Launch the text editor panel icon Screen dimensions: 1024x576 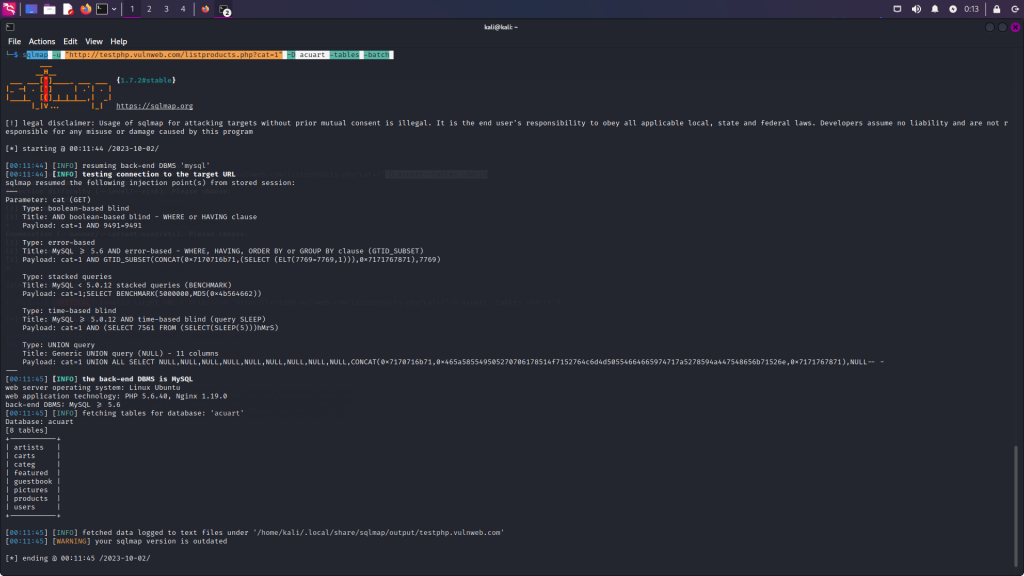coord(68,9)
